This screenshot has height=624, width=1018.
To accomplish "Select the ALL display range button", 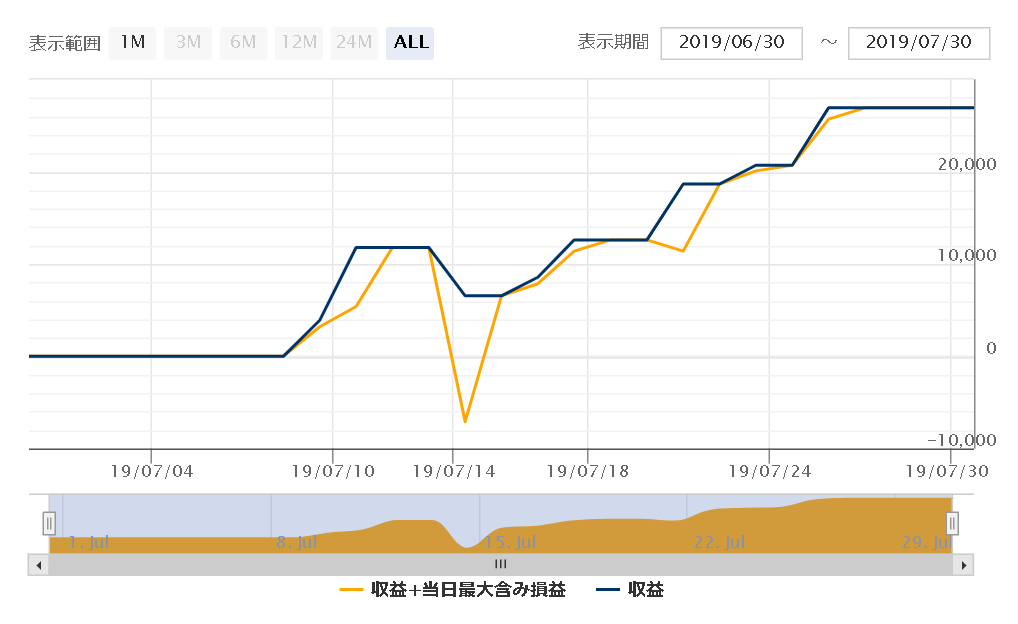I will point(410,43).
